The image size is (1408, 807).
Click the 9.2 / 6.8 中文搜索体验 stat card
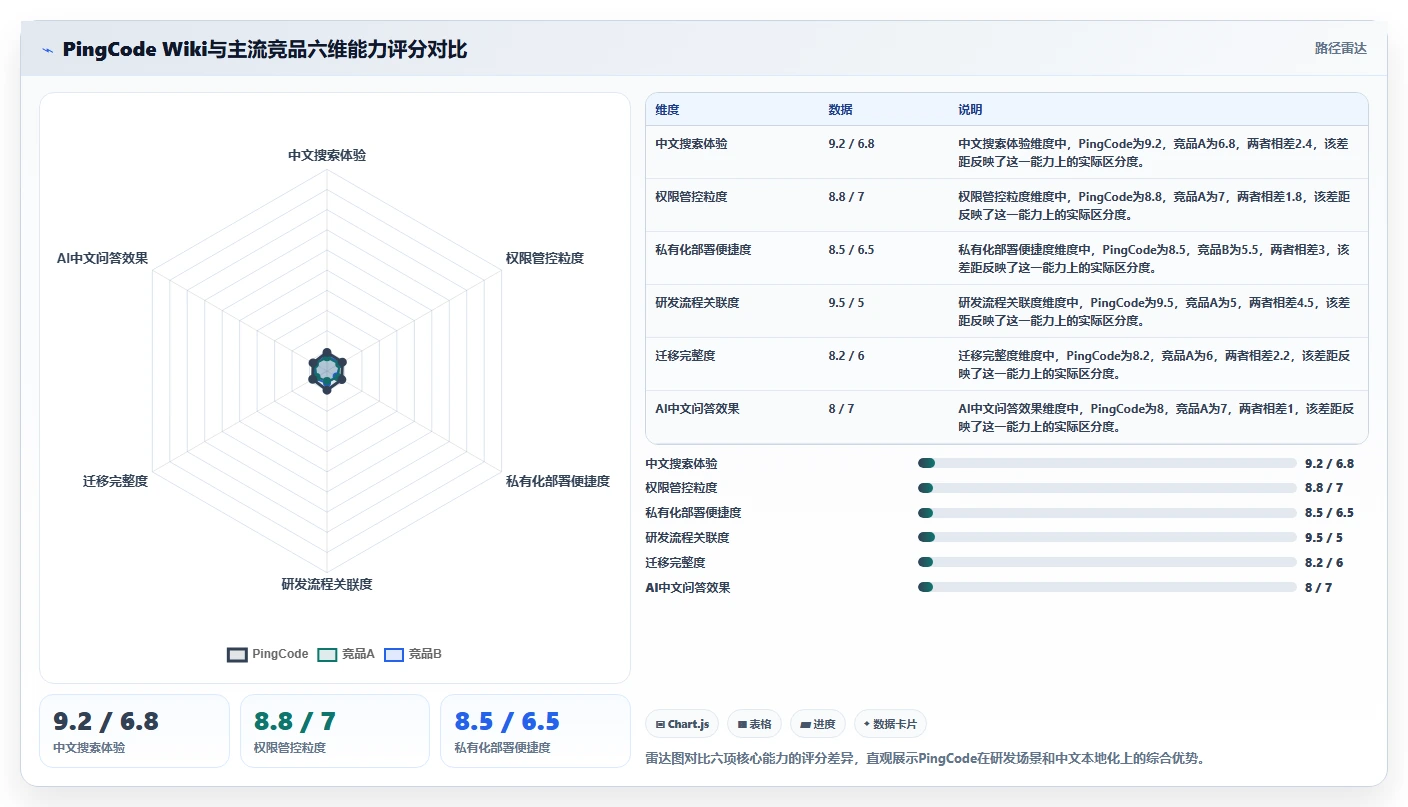[x=134, y=731]
